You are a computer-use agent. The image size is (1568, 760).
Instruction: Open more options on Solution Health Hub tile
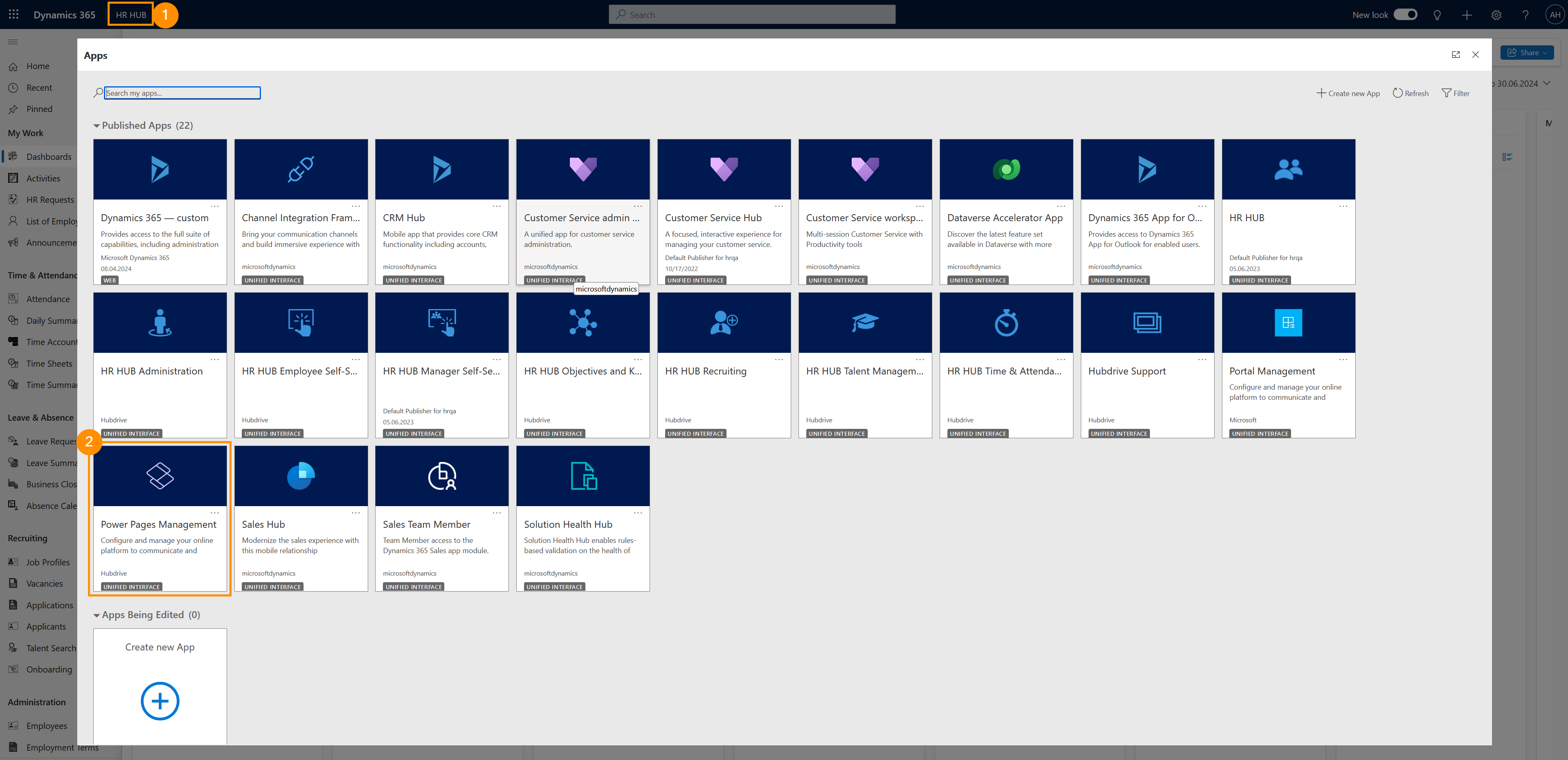point(638,513)
